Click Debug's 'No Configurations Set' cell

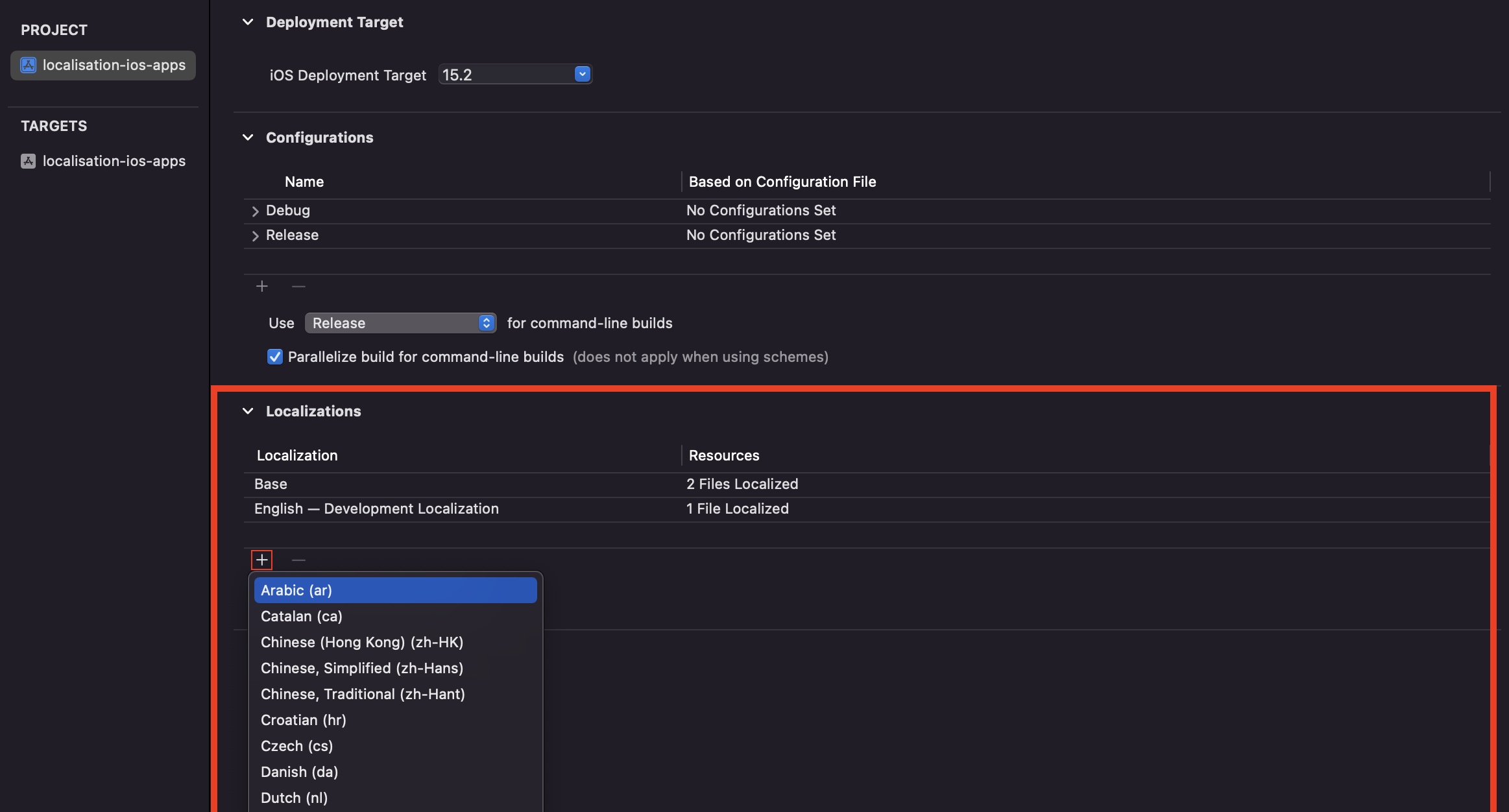coord(761,211)
